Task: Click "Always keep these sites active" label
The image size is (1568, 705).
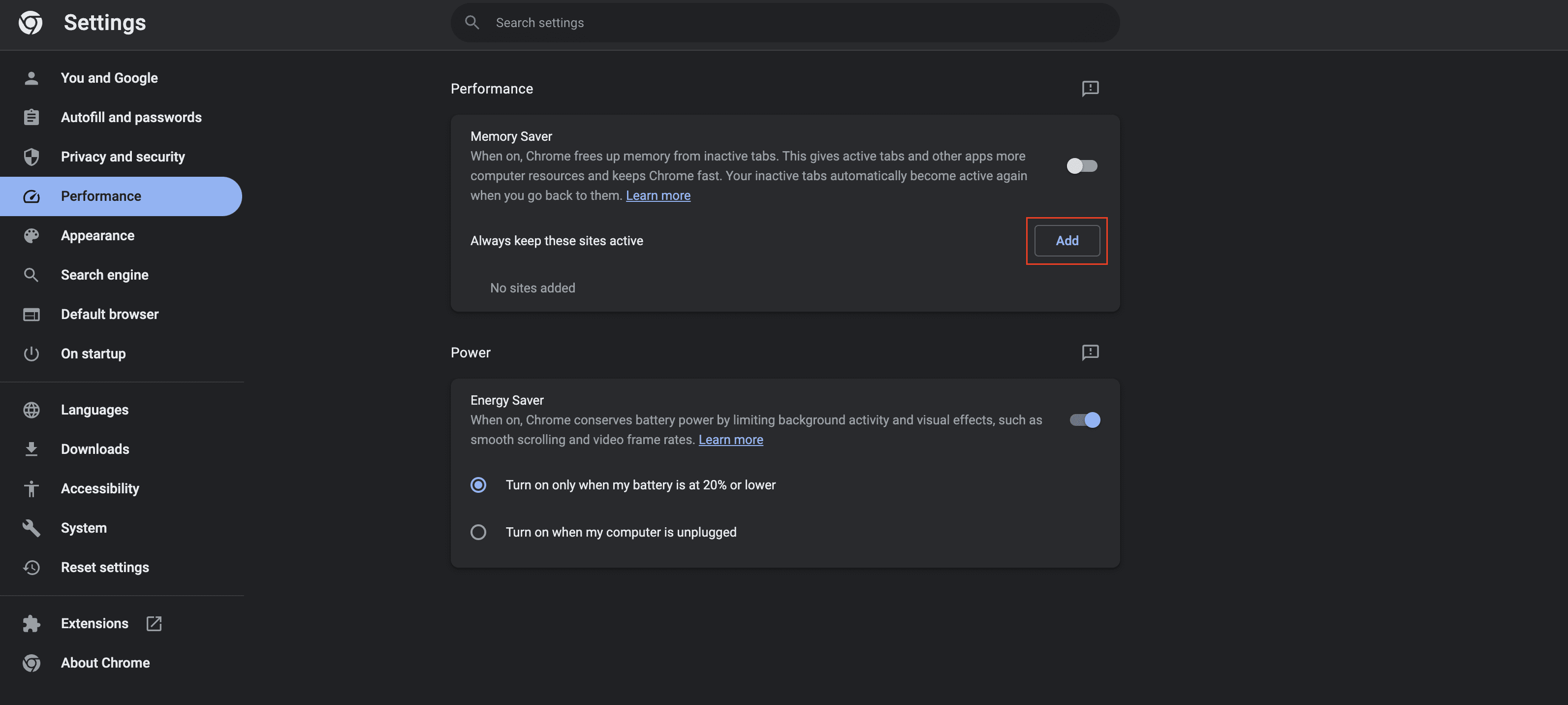Action: click(556, 240)
